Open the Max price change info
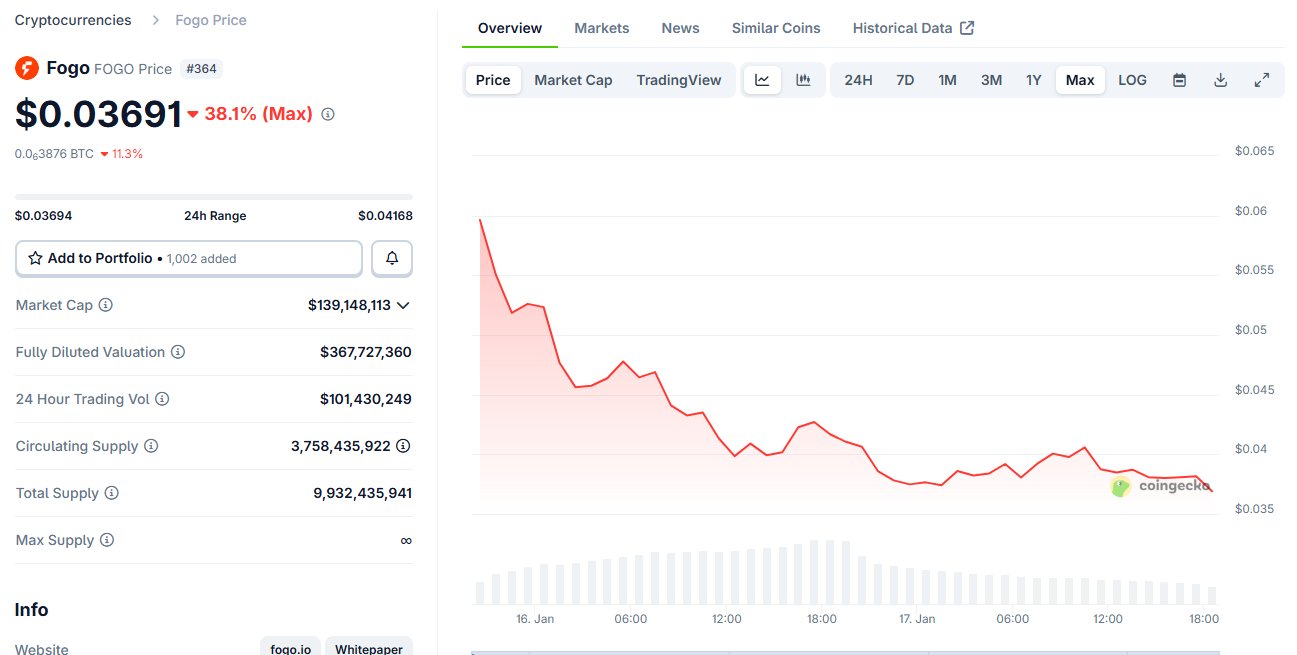Screen dimensions: 1297x655 click(x=327, y=114)
